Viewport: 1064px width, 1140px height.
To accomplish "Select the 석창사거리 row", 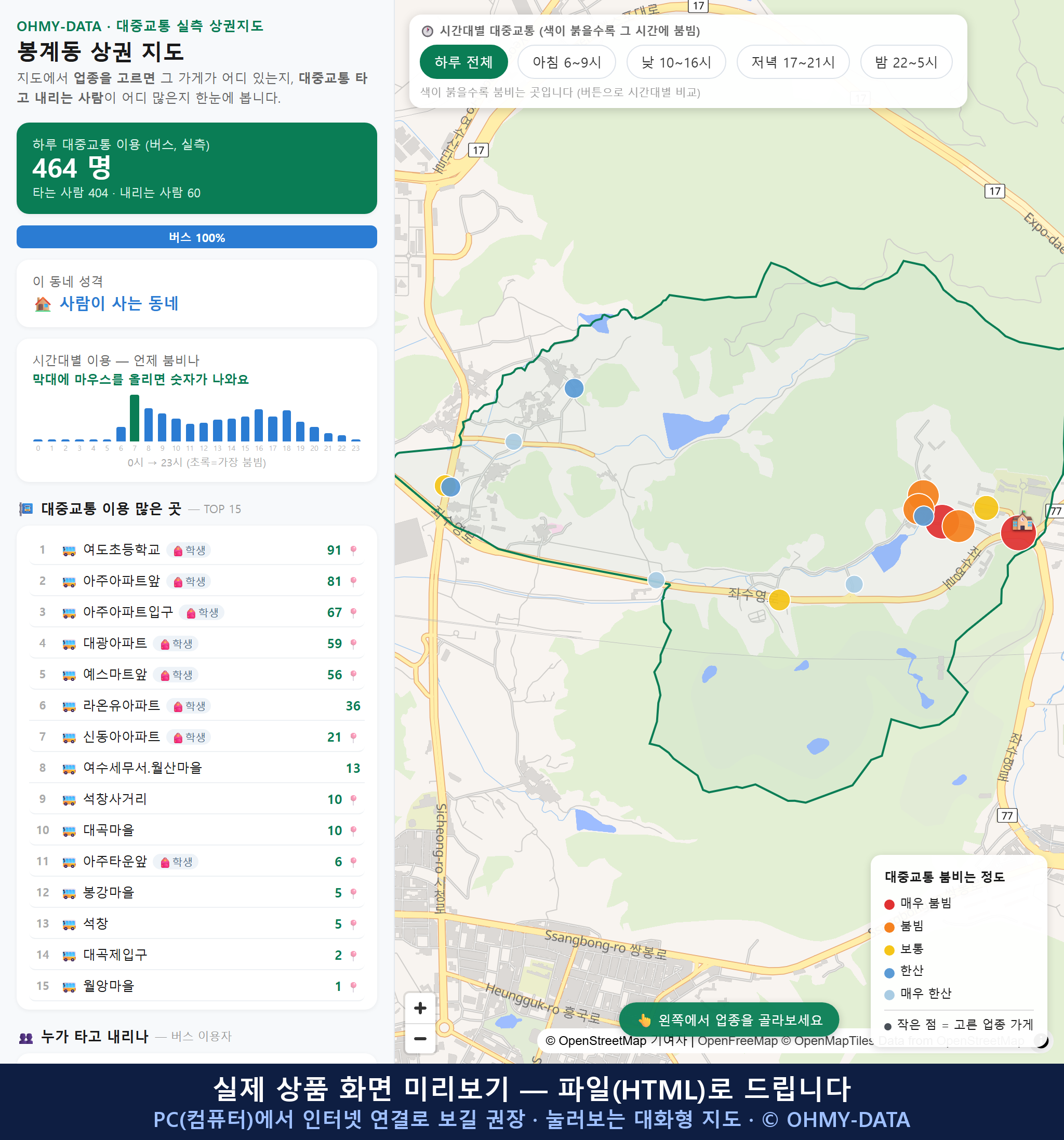I will (x=197, y=799).
